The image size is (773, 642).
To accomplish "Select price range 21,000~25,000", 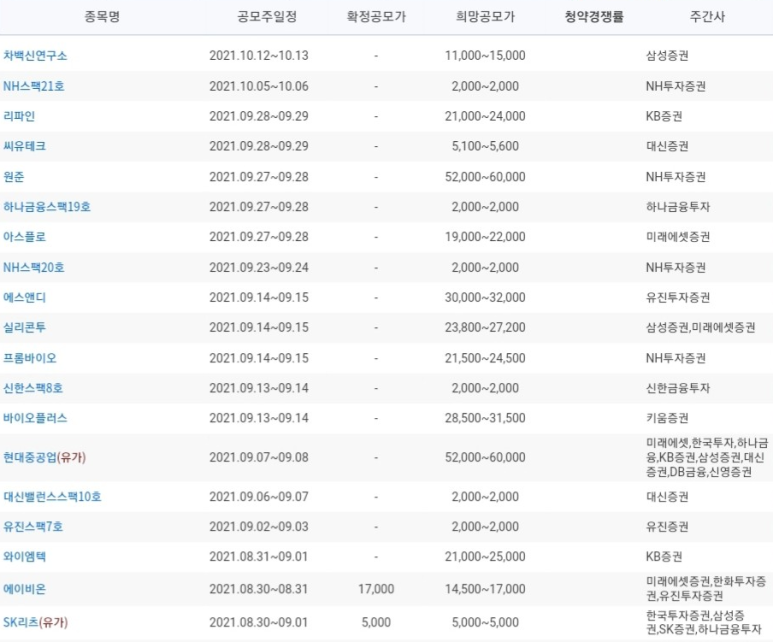I will coord(485,557).
